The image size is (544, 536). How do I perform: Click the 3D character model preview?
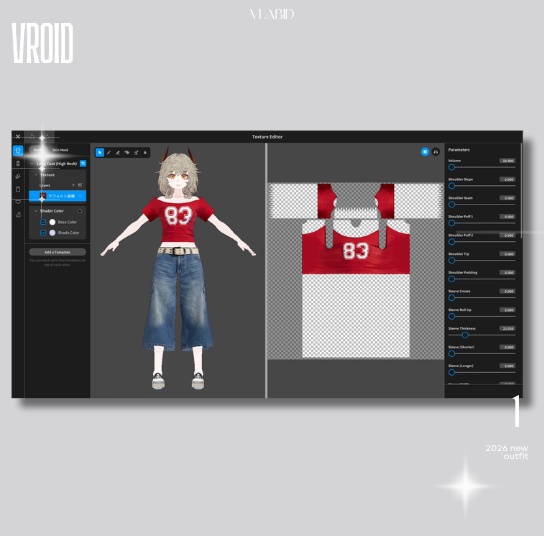[x=178, y=267]
